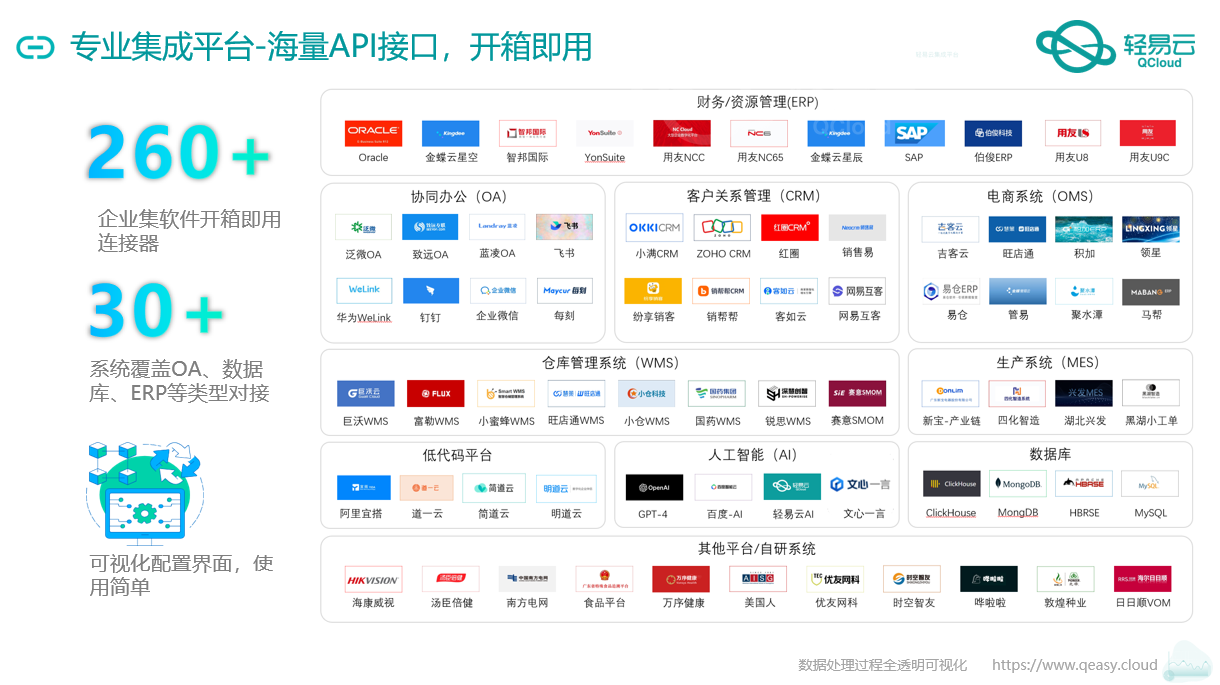Select the 富勒WMS FLUX logo
This screenshot has height=685, width=1220.
click(x=435, y=393)
